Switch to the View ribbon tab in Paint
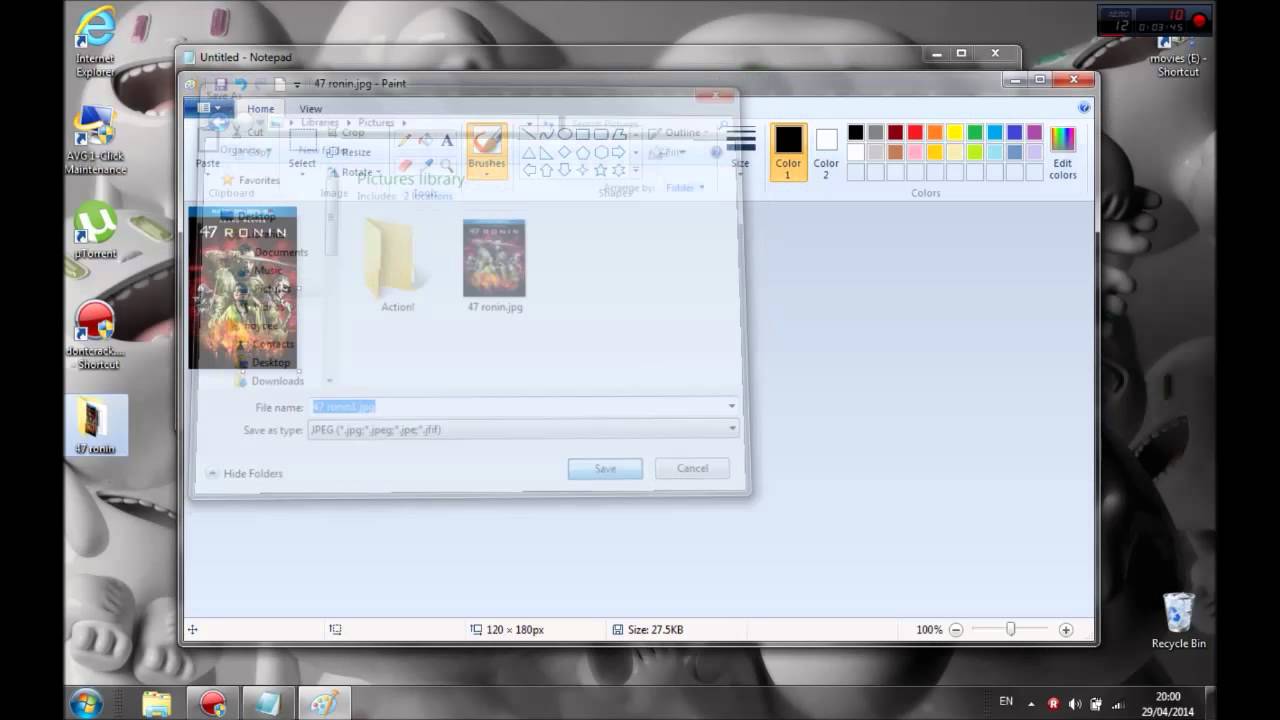1280x720 pixels. [311, 109]
